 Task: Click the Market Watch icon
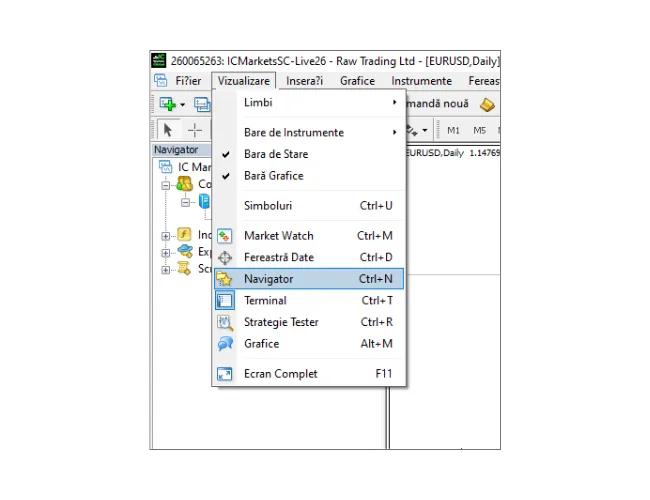point(225,236)
